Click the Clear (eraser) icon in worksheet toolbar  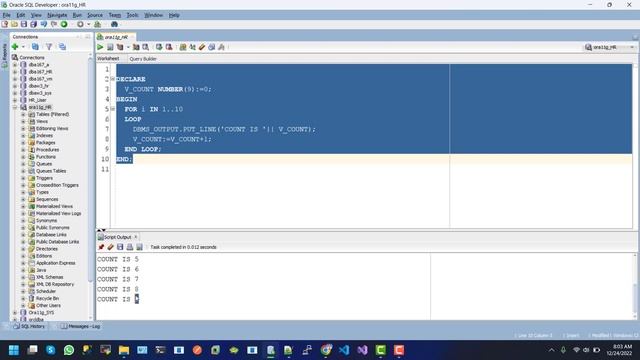(202, 47)
